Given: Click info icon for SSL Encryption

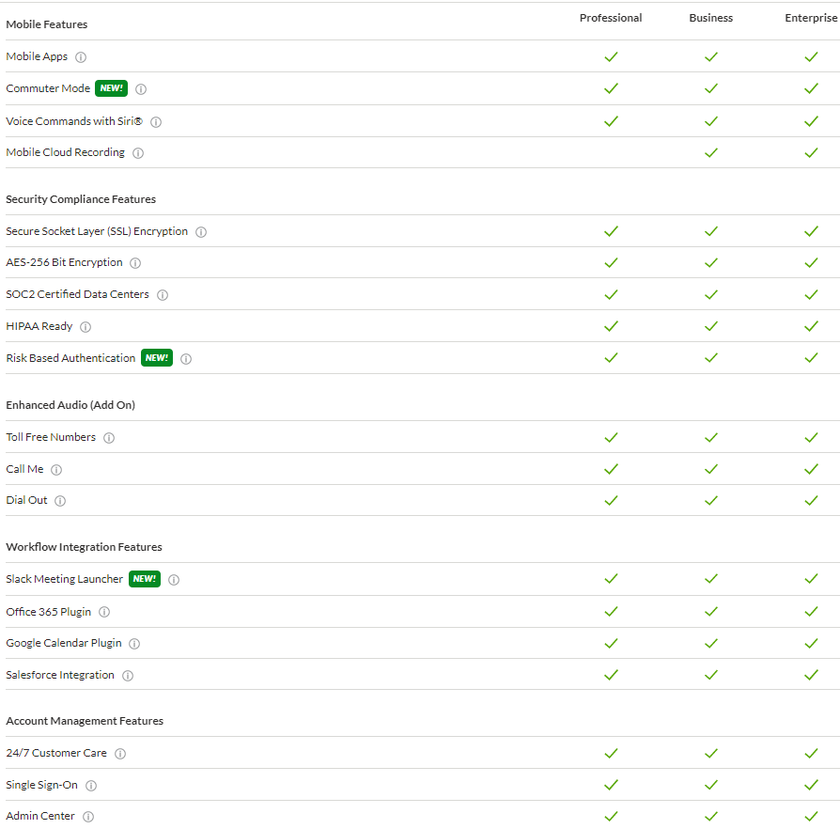Looking at the screenshot, I should 201,232.
